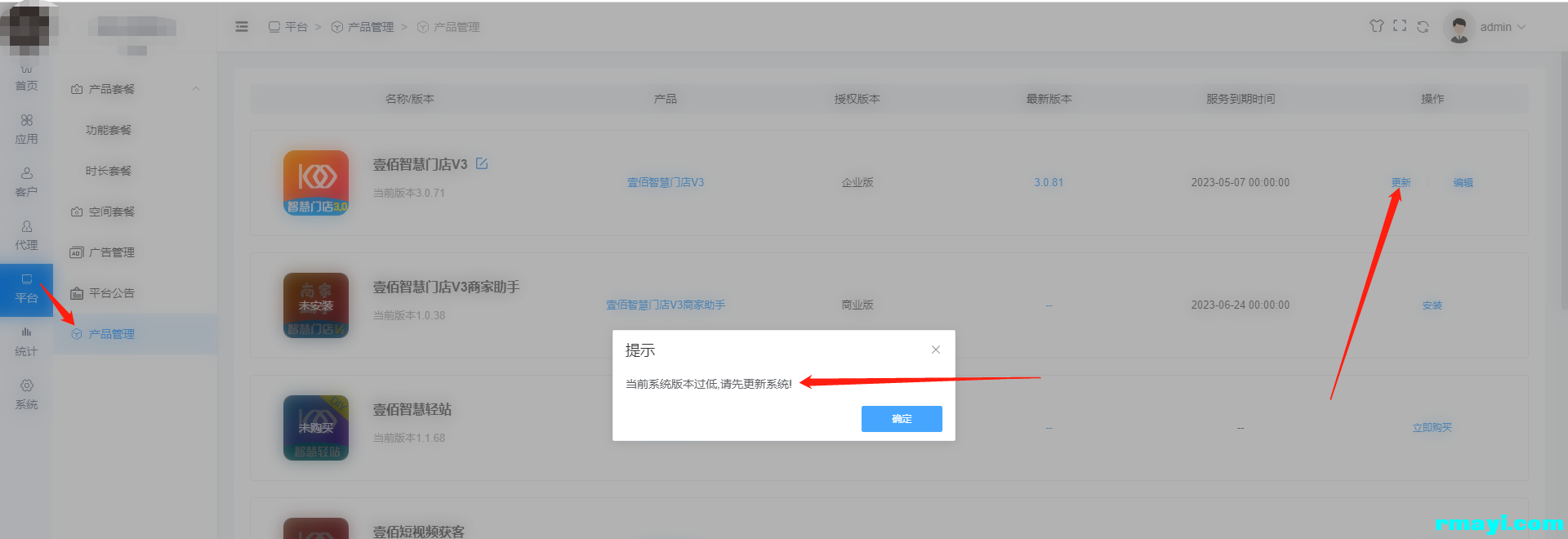Select 平台 in left navigation
1568x539 pixels.
tap(26, 290)
